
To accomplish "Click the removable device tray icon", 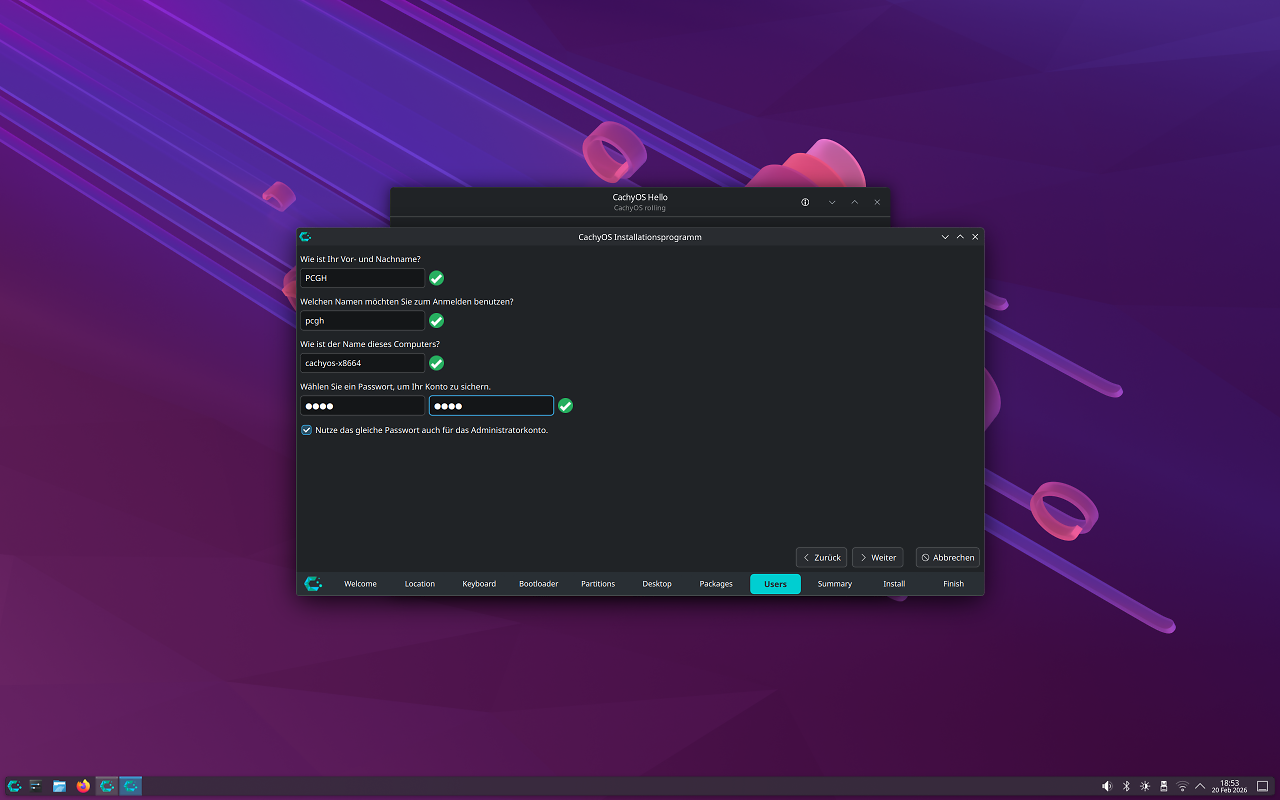I will click(x=1164, y=786).
